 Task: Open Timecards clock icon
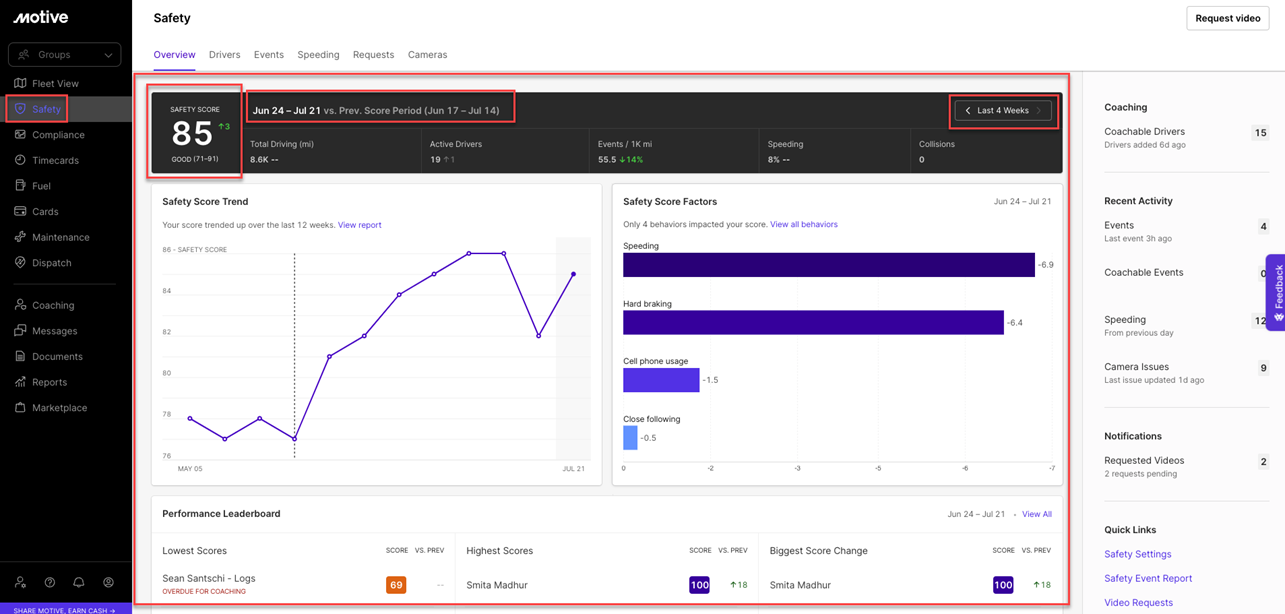click(x=20, y=160)
